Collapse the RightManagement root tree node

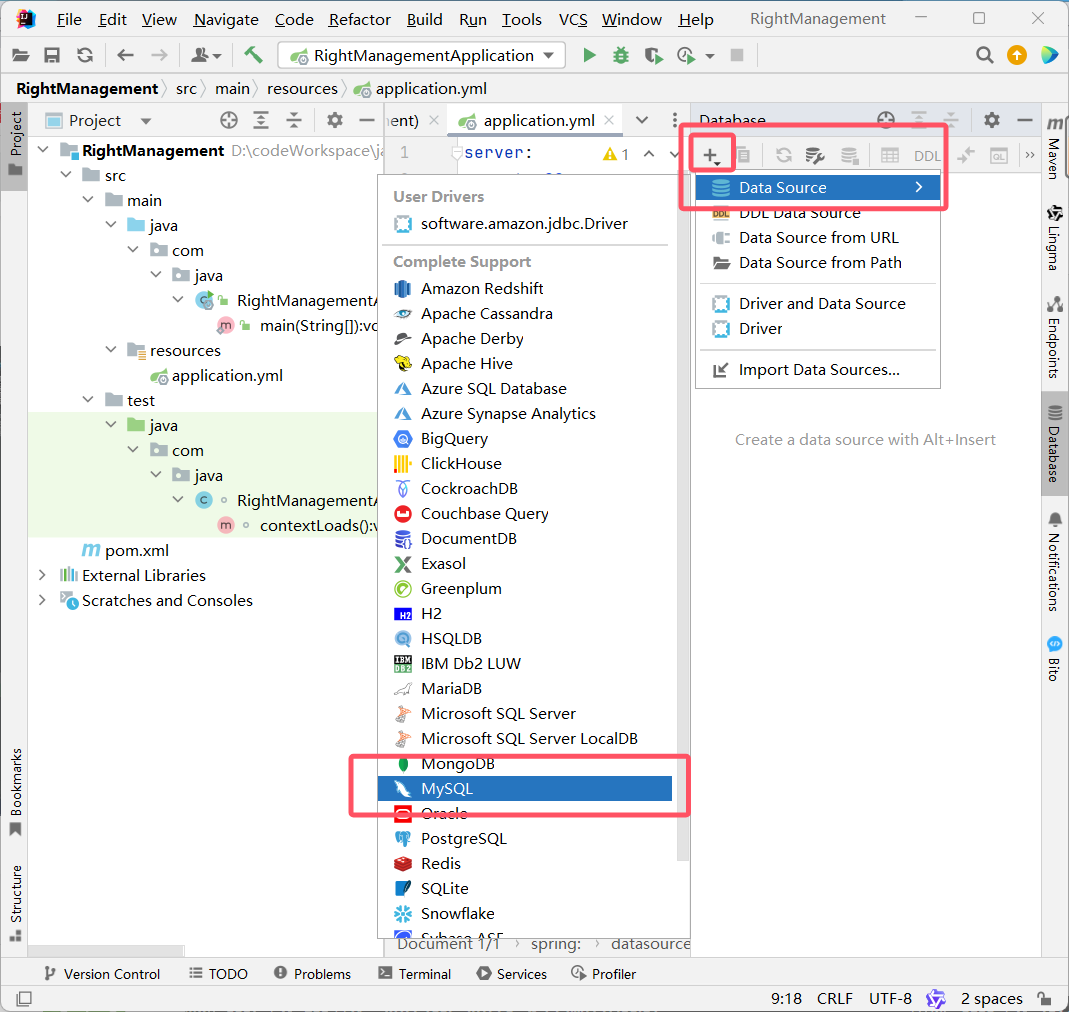(x=43, y=149)
